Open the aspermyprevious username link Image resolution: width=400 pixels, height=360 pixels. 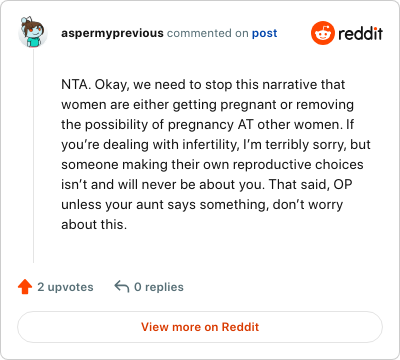pos(112,33)
